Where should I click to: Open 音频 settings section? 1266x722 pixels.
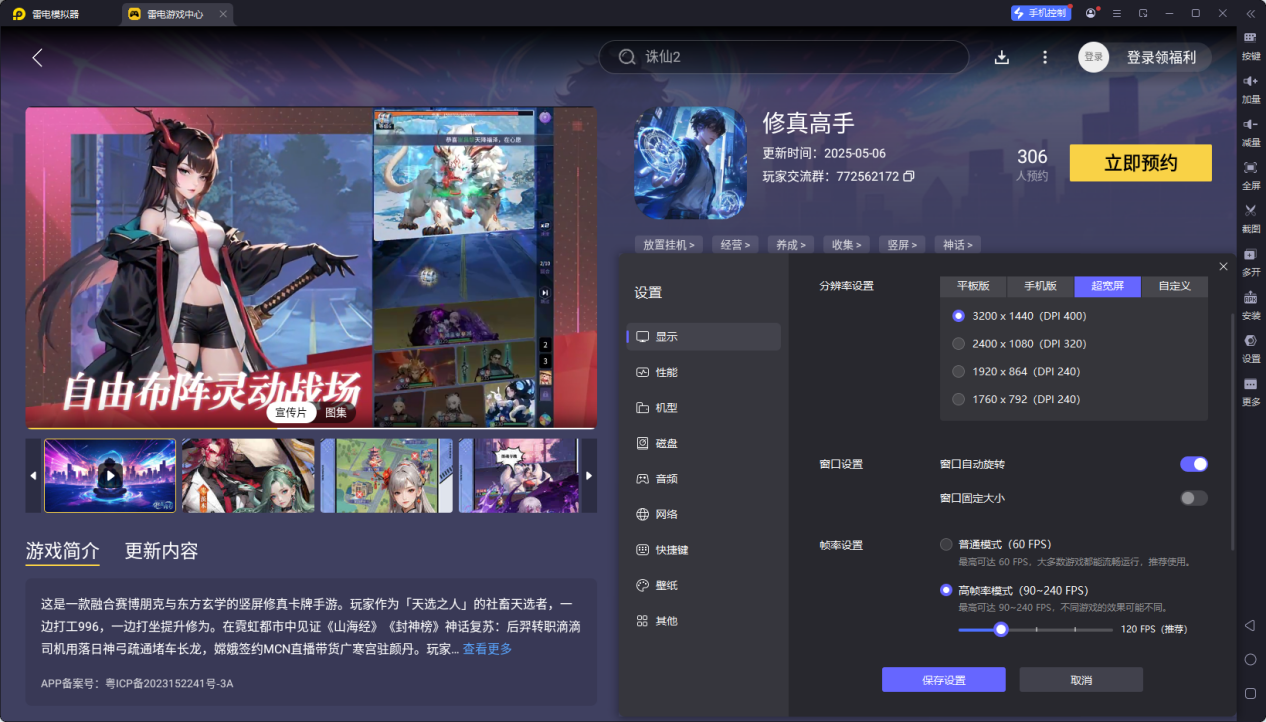(x=704, y=479)
